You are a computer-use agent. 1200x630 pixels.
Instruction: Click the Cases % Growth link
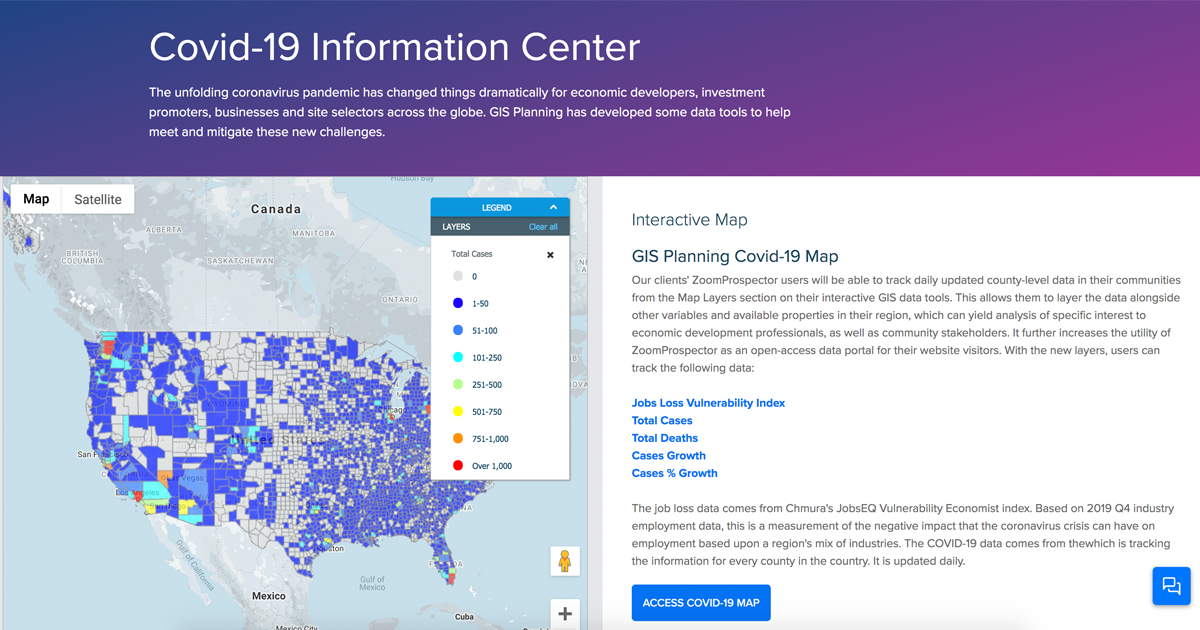(x=674, y=473)
